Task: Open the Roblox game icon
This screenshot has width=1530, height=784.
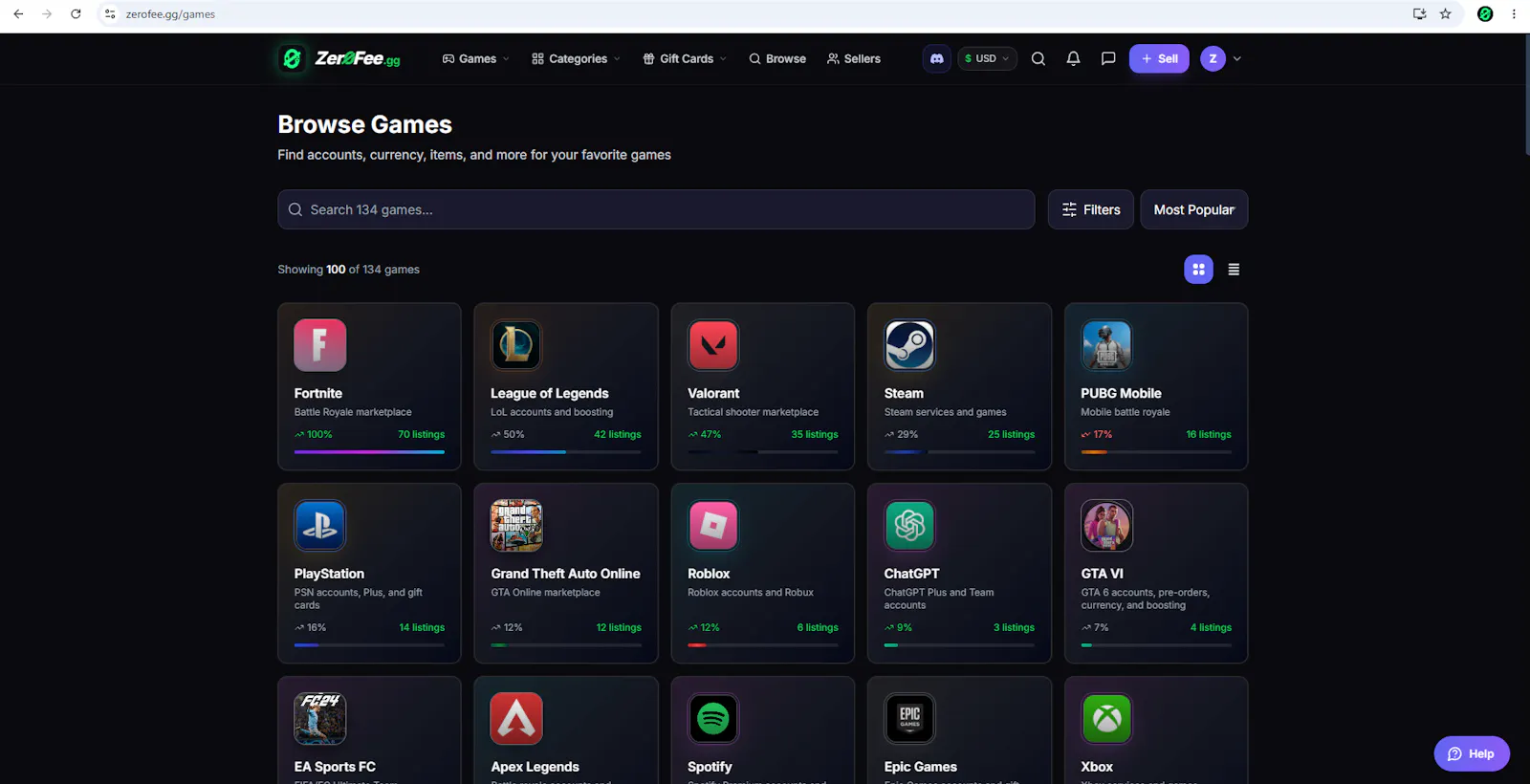Action: [x=713, y=526]
